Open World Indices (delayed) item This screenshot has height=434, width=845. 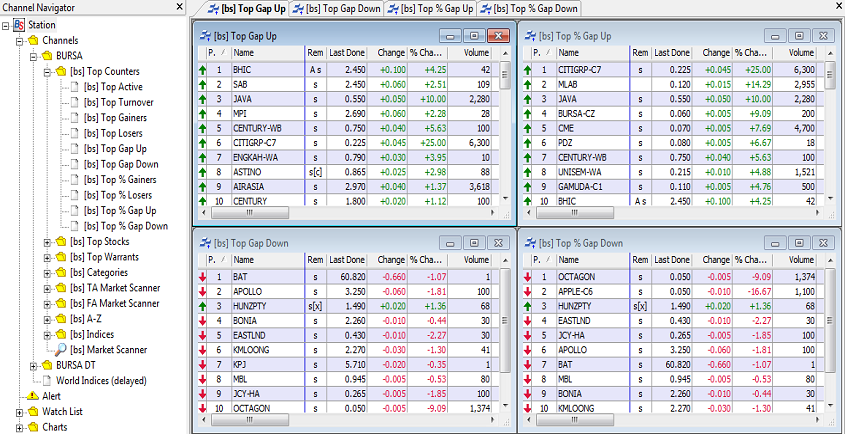(101, 381)
